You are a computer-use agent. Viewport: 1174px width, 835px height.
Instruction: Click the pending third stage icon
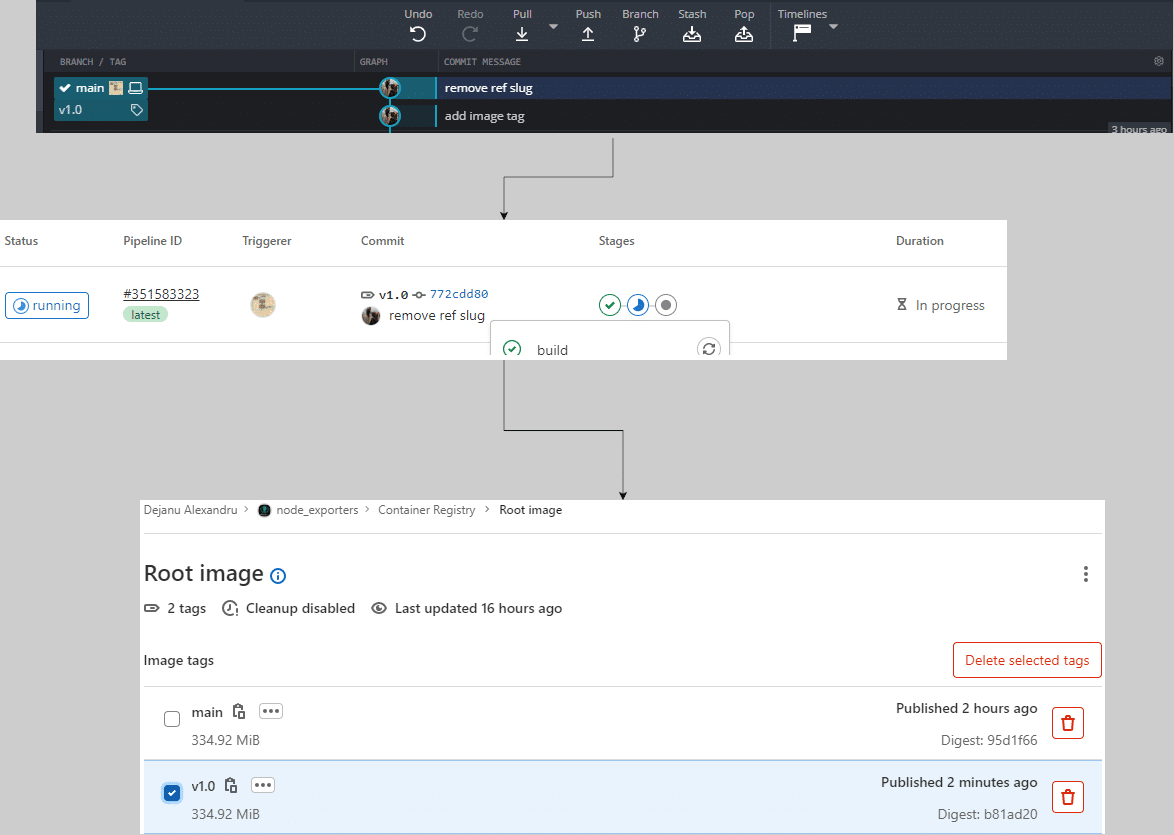point(666,305)
